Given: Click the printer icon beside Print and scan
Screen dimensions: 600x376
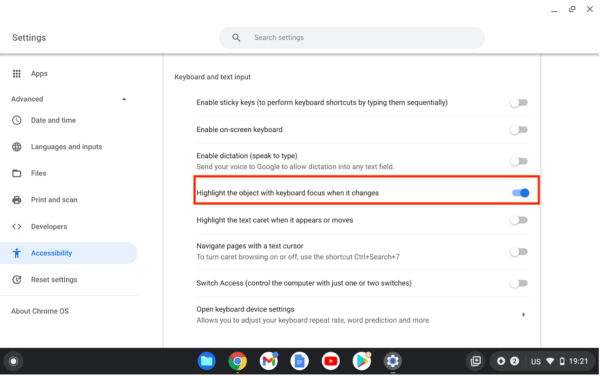Looking at the screenshot, I should [x=16, y=200].
